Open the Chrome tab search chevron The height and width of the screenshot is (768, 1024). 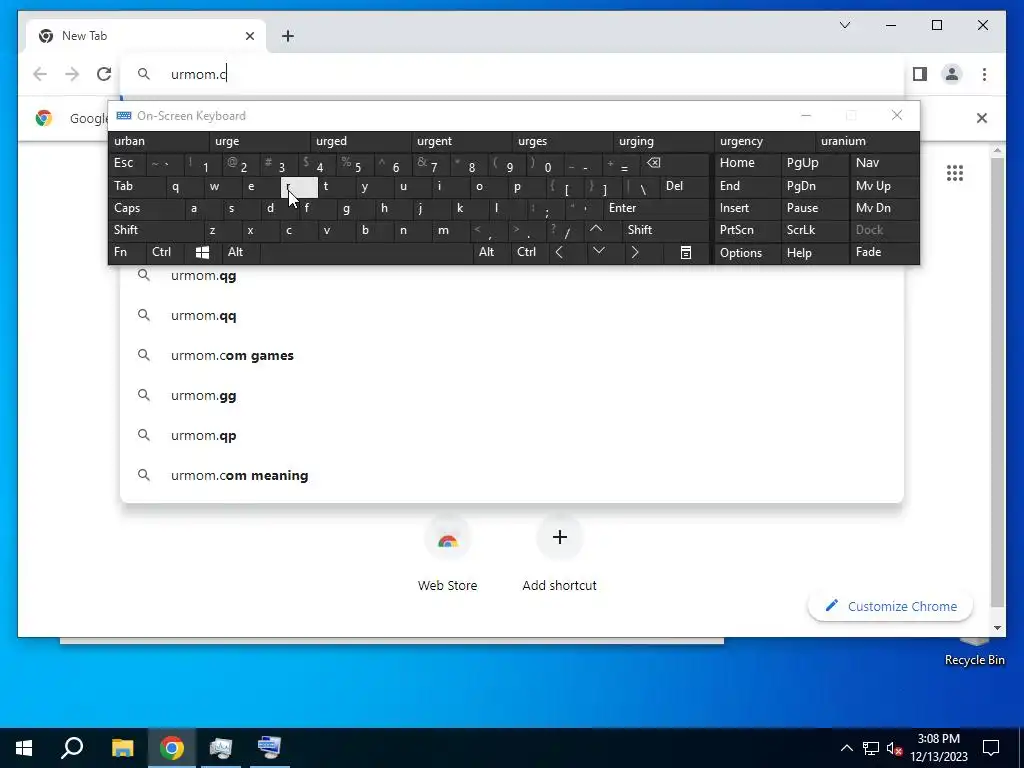pyautogui.click(x=844, y=25)
